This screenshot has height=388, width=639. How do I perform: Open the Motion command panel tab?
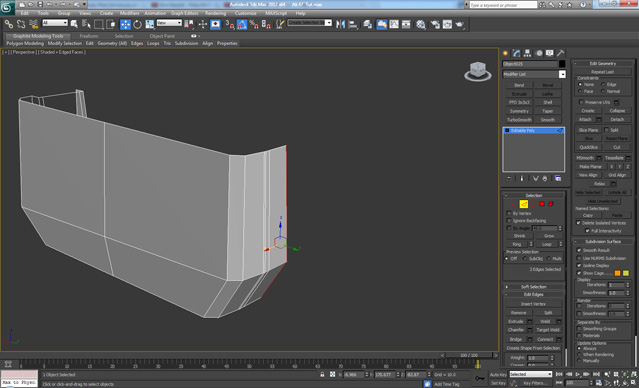pos(539,53)
